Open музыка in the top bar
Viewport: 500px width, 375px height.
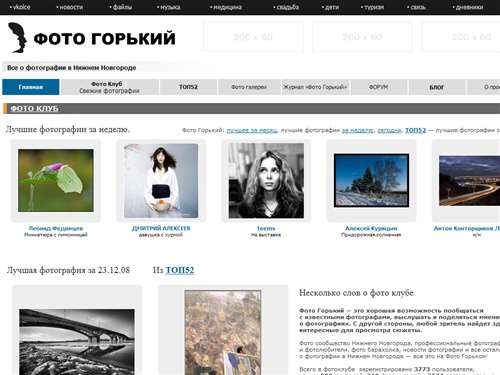tap(170, 7)
